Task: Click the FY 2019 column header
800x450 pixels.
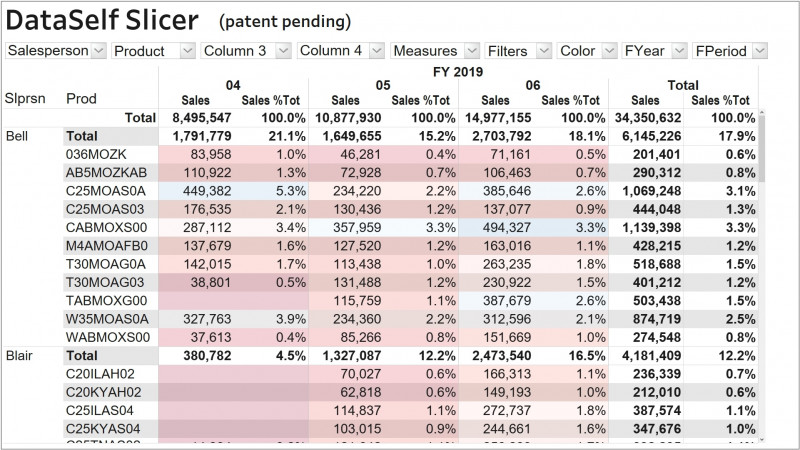Action: coord(458,71)
